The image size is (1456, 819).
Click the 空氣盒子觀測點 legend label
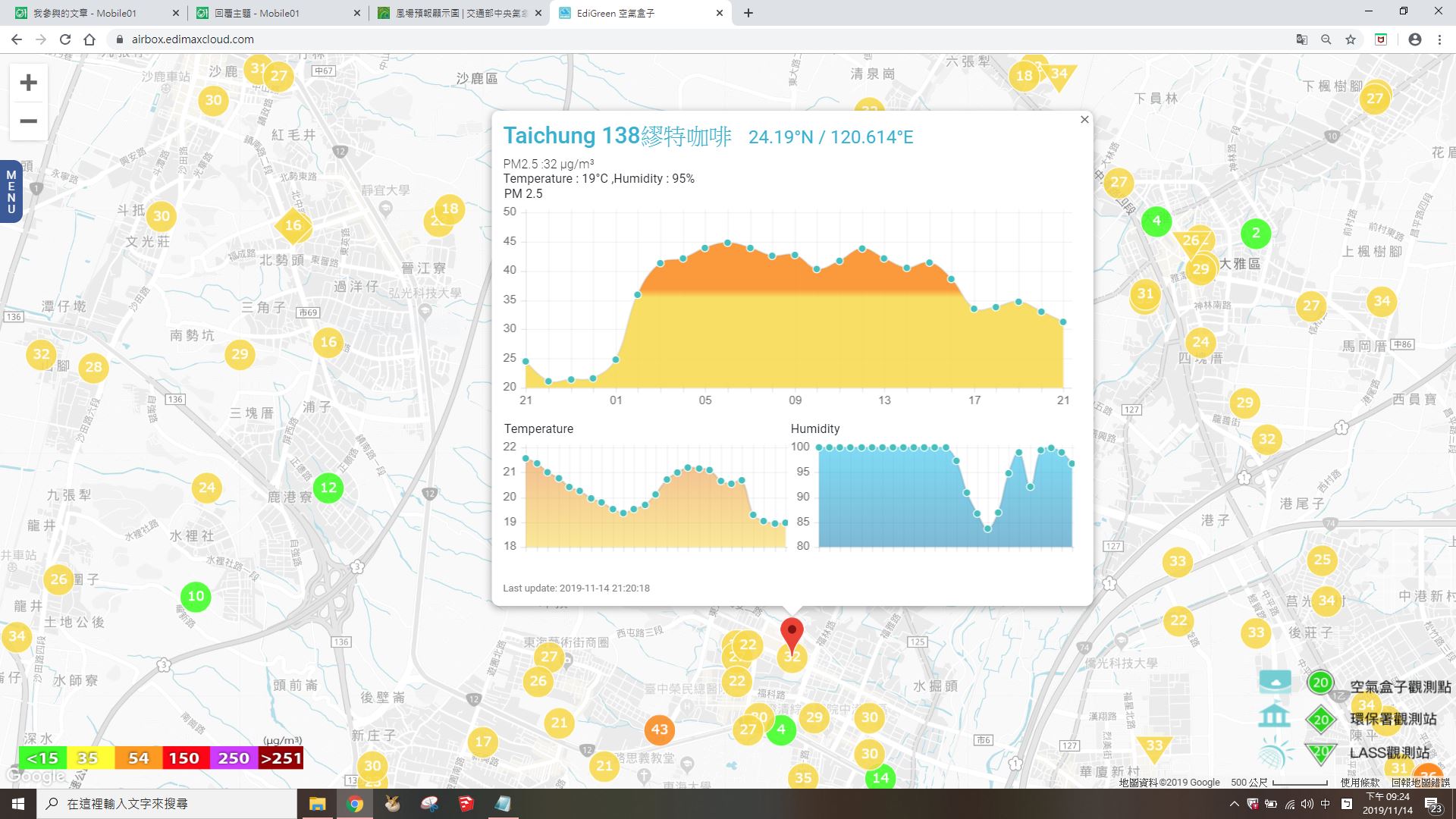1400,686
